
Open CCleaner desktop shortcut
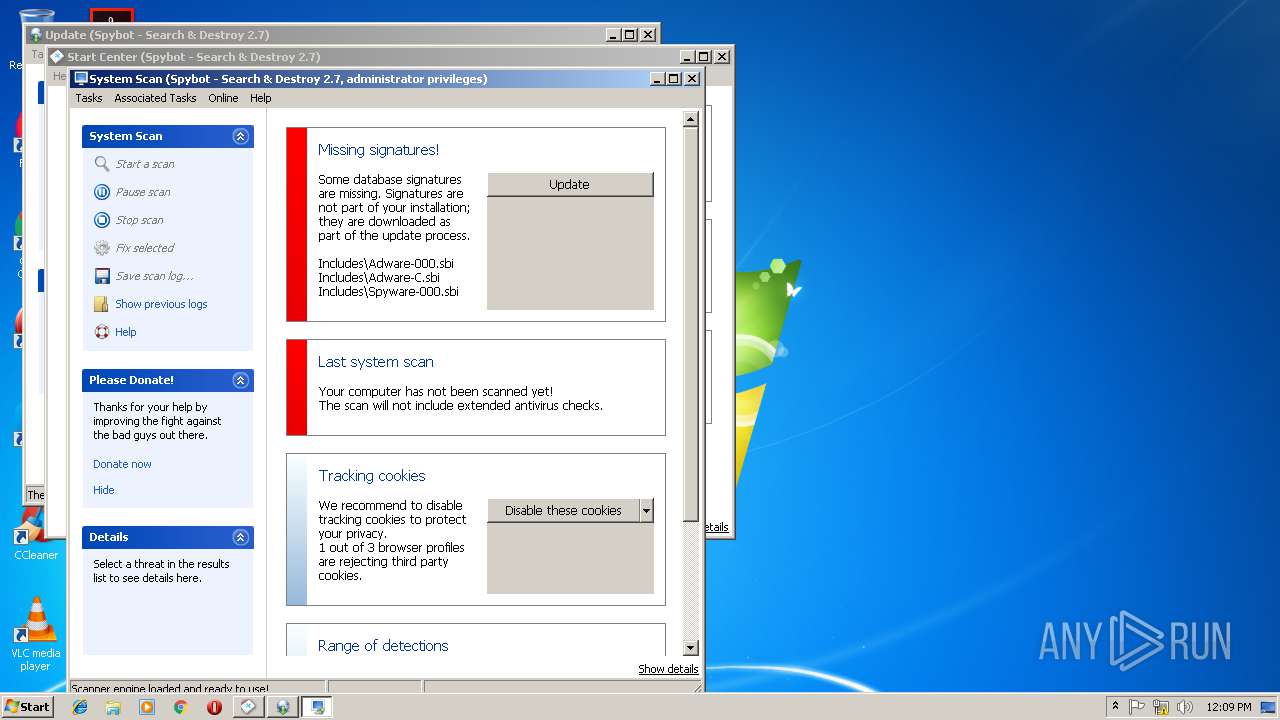pyautogui.click(x=36, y=534)
